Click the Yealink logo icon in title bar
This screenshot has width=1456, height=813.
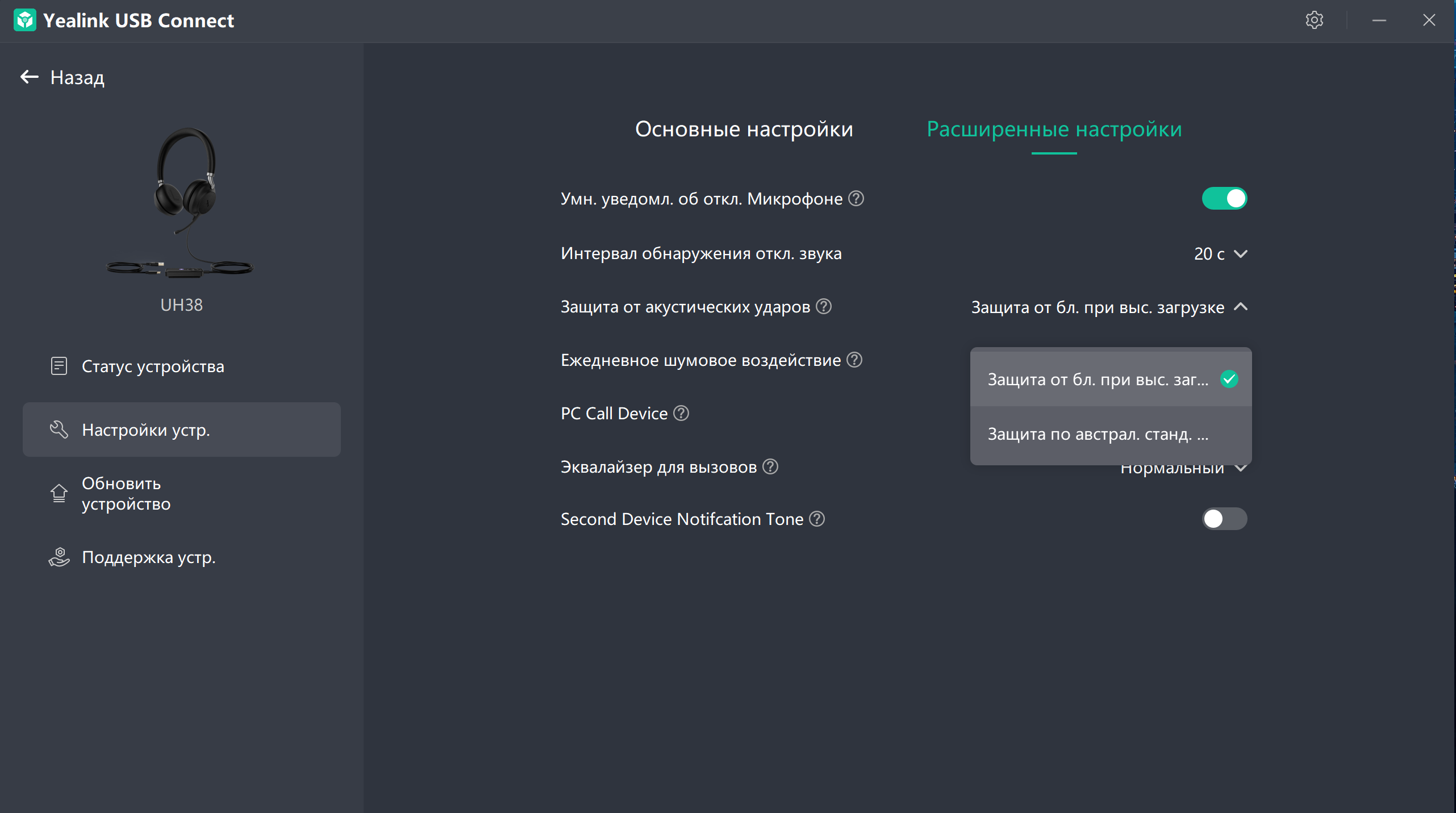click(x=25, y=20)
